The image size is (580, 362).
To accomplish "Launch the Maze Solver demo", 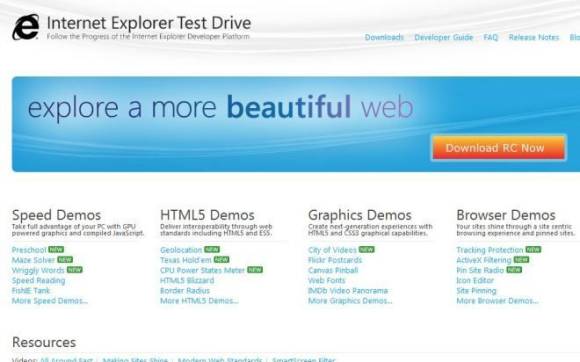I will [33, 260].
